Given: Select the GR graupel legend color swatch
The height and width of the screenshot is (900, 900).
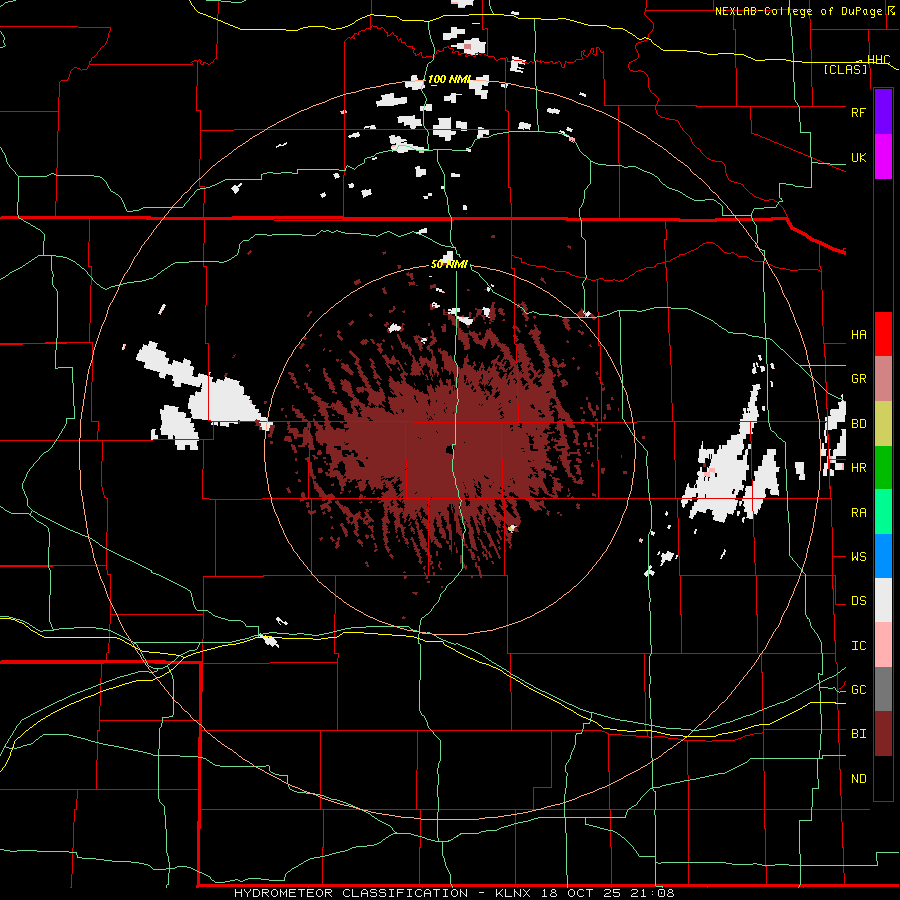Looking at the screenshot, I should point(883,379).
